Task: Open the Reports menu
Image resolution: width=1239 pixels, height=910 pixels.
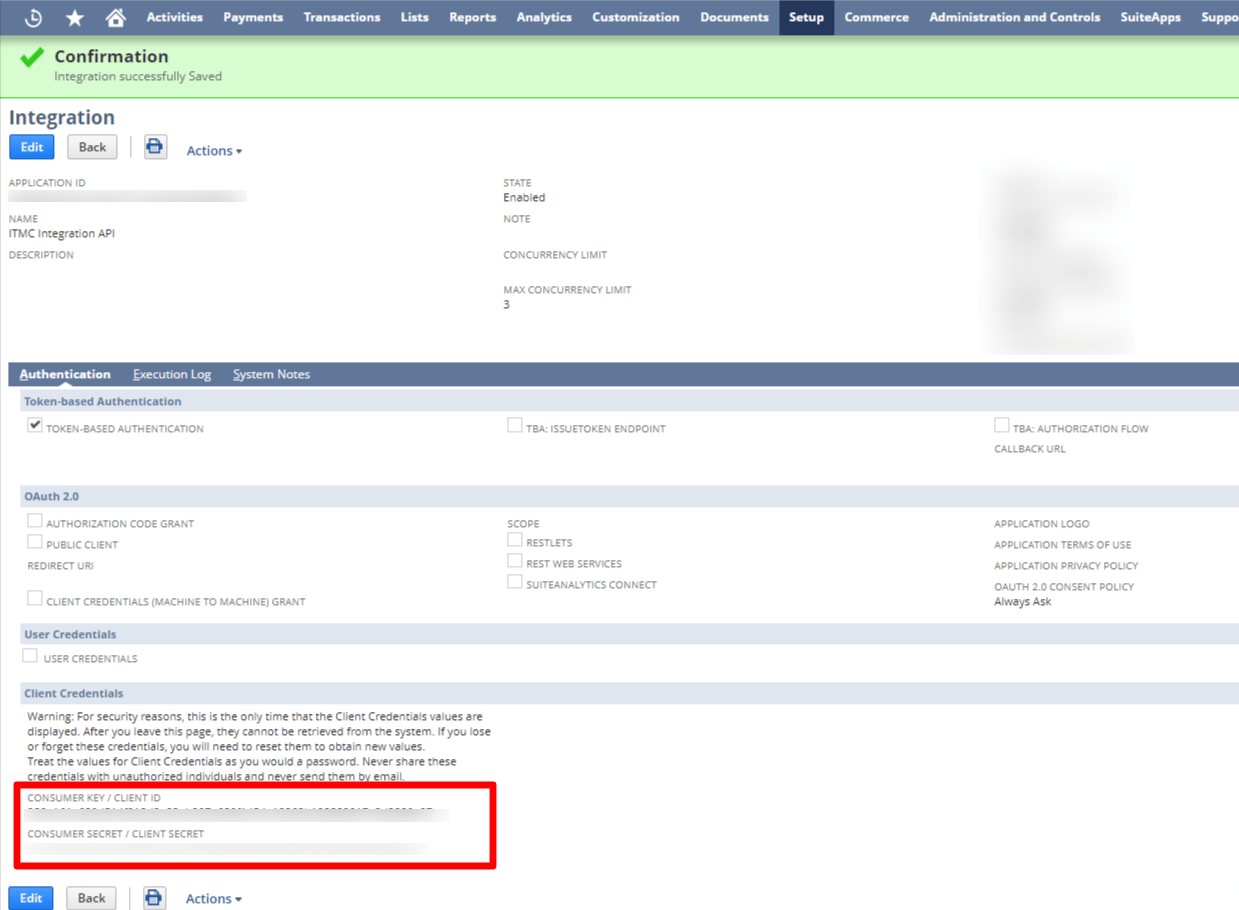Action: pos(472,17)
